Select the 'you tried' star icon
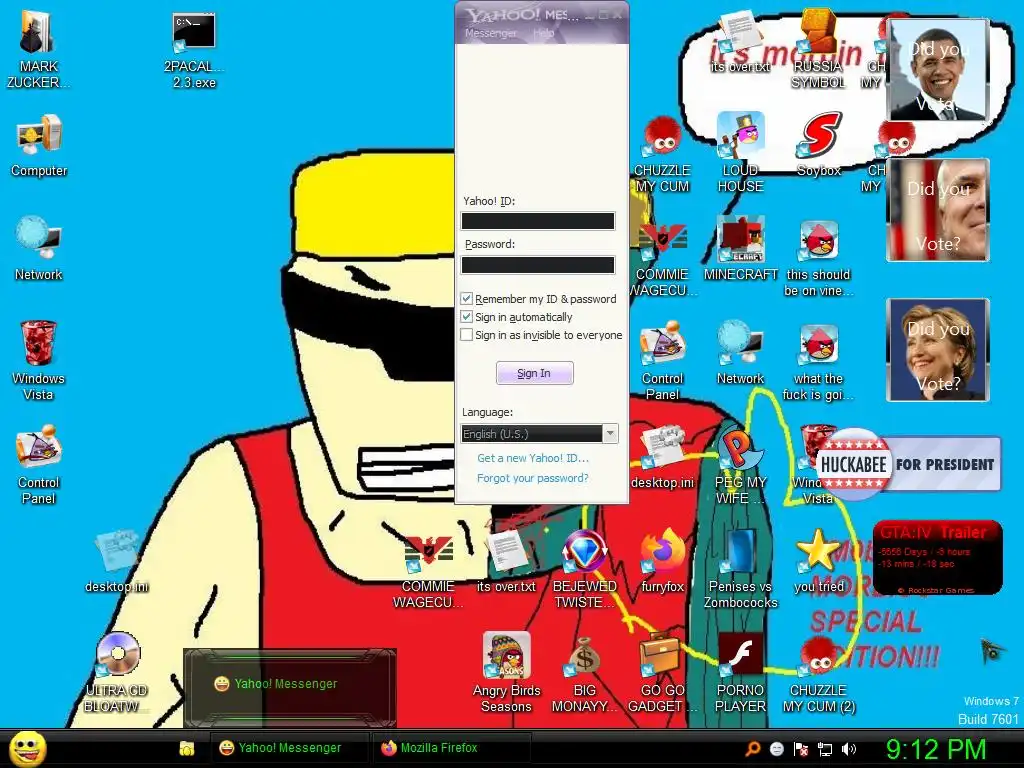Screen dimensions: 1024x768 point(818,560)
